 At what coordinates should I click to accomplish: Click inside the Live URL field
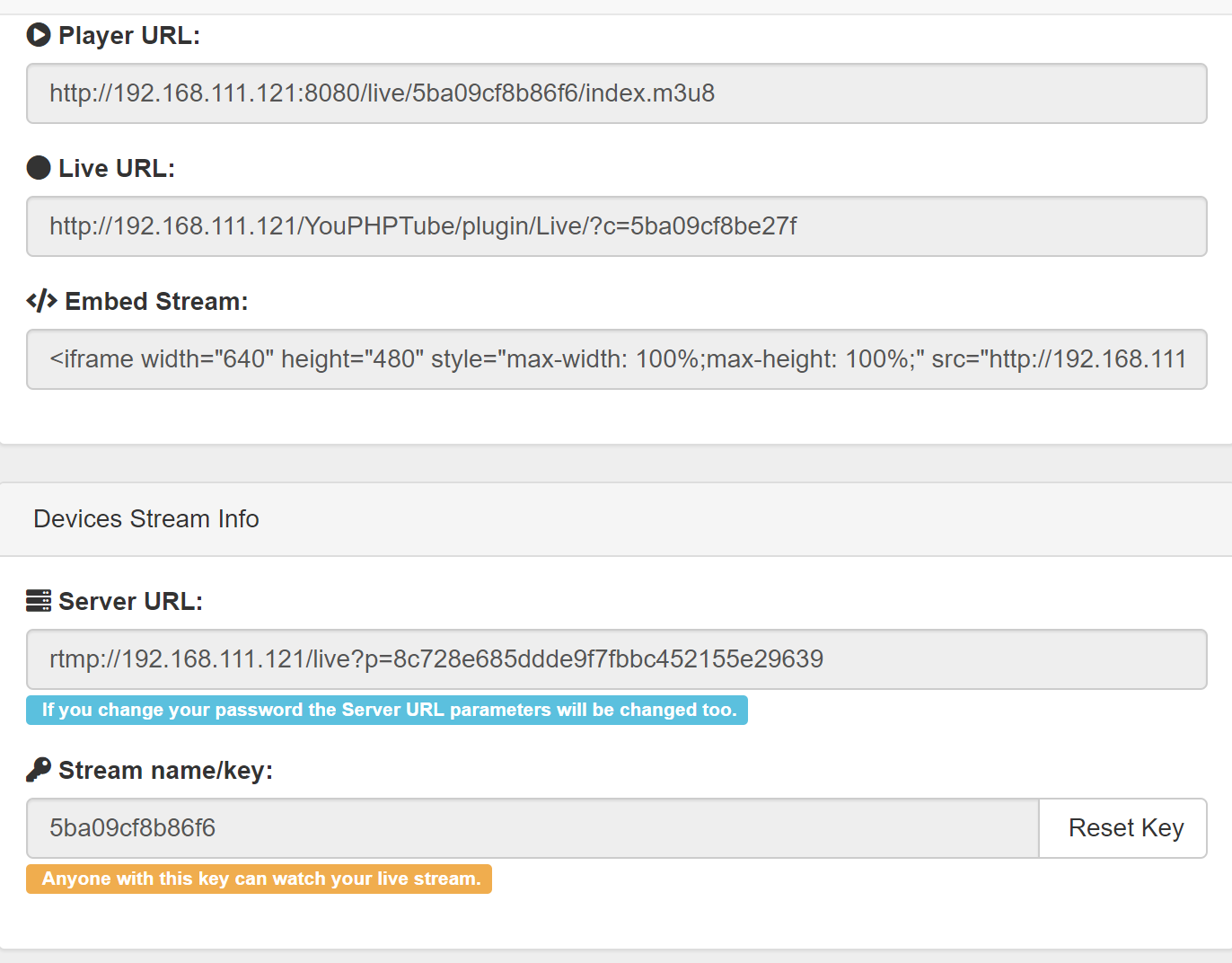[x=616, y=226]
